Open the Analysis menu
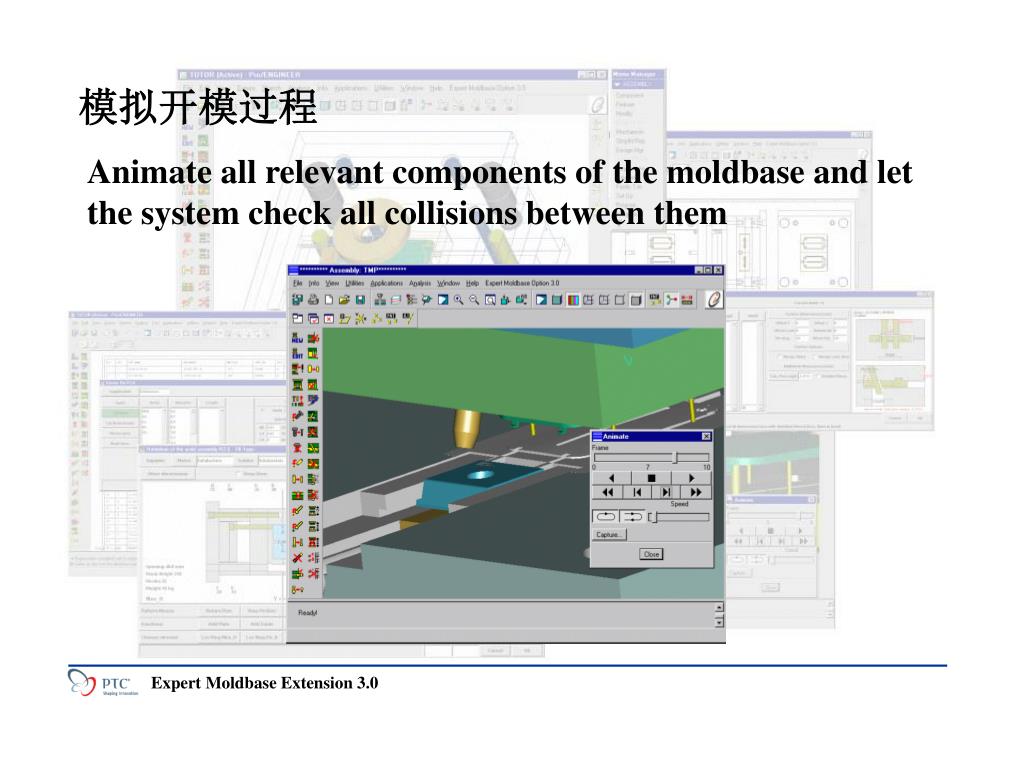Viewport: 1024px width, 768px height. click(421, 283)
